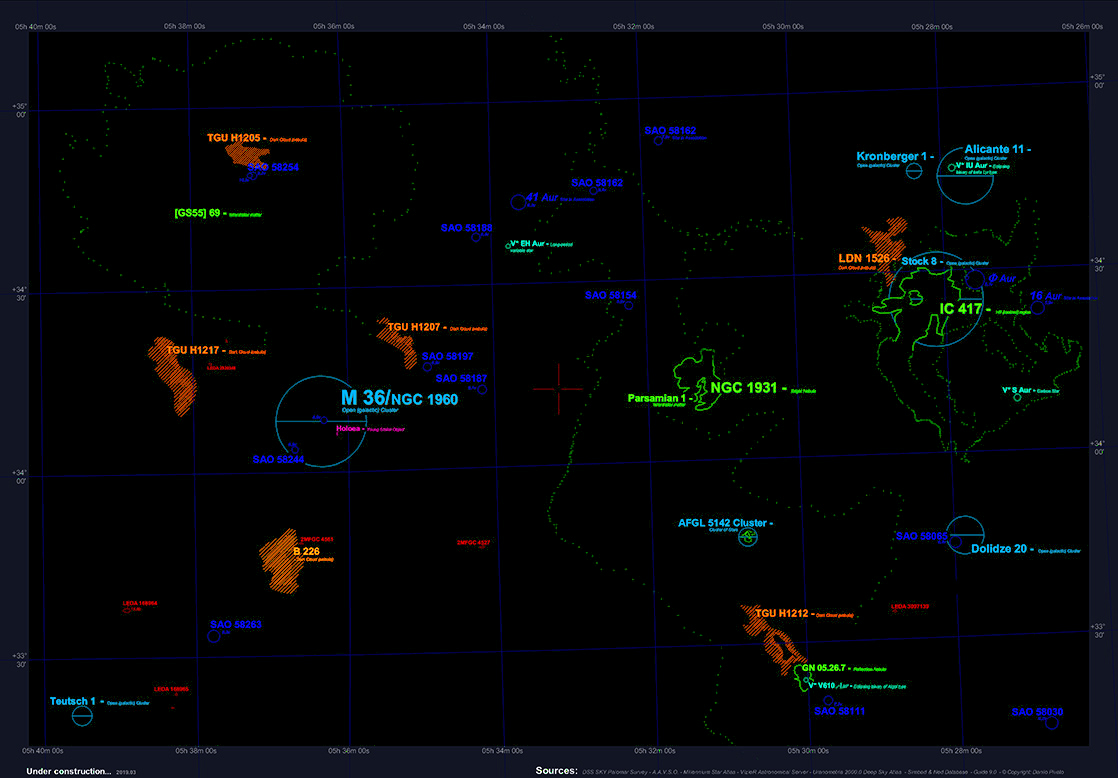The image size is (1118, 778).
Task: Click the AFGL 5142 Cluster circle symbol
Action: (747, 537)
